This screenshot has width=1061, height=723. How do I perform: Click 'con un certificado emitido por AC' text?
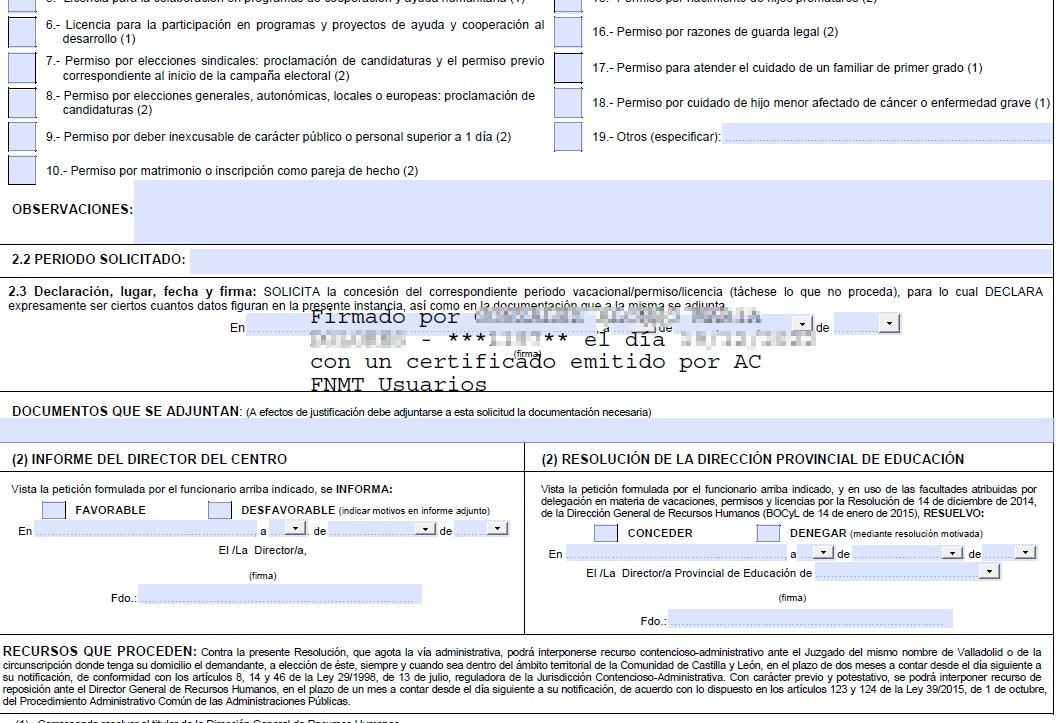tap(535, 362)
